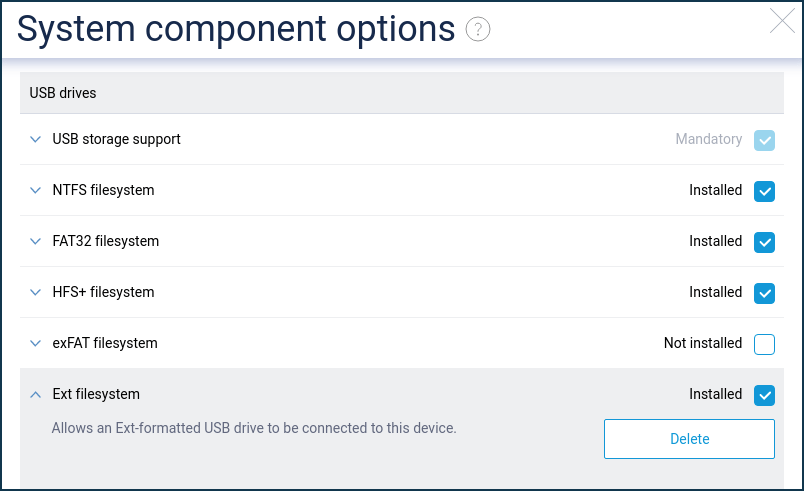
Task: Click the exFAT filesystem label
Action: coord(105,343)
